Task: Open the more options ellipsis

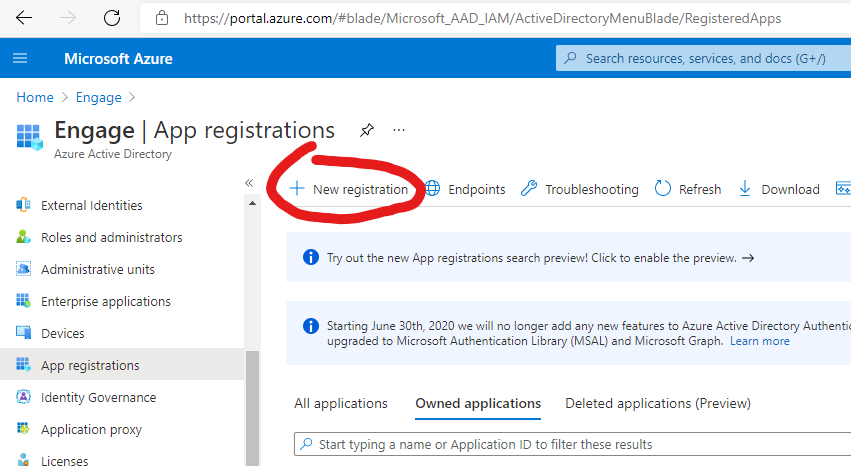Action: (399, 130)
